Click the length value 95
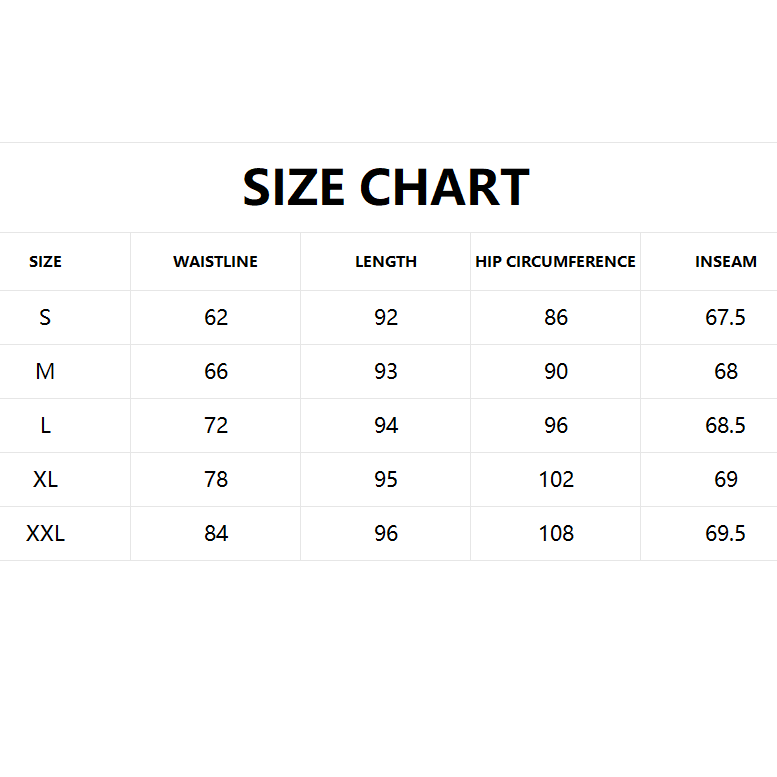 point(386,480)
